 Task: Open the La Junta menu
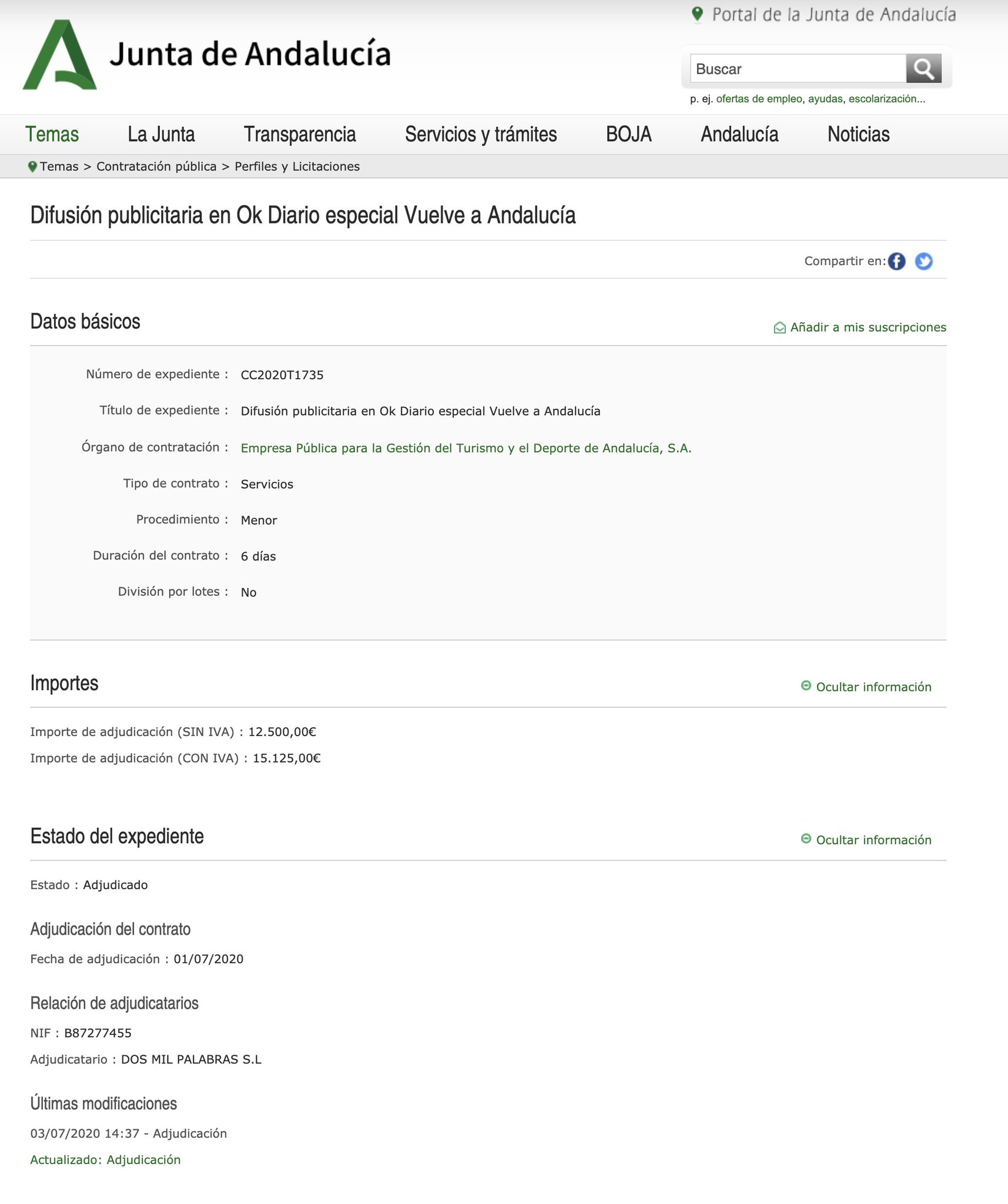click(161, 134)
